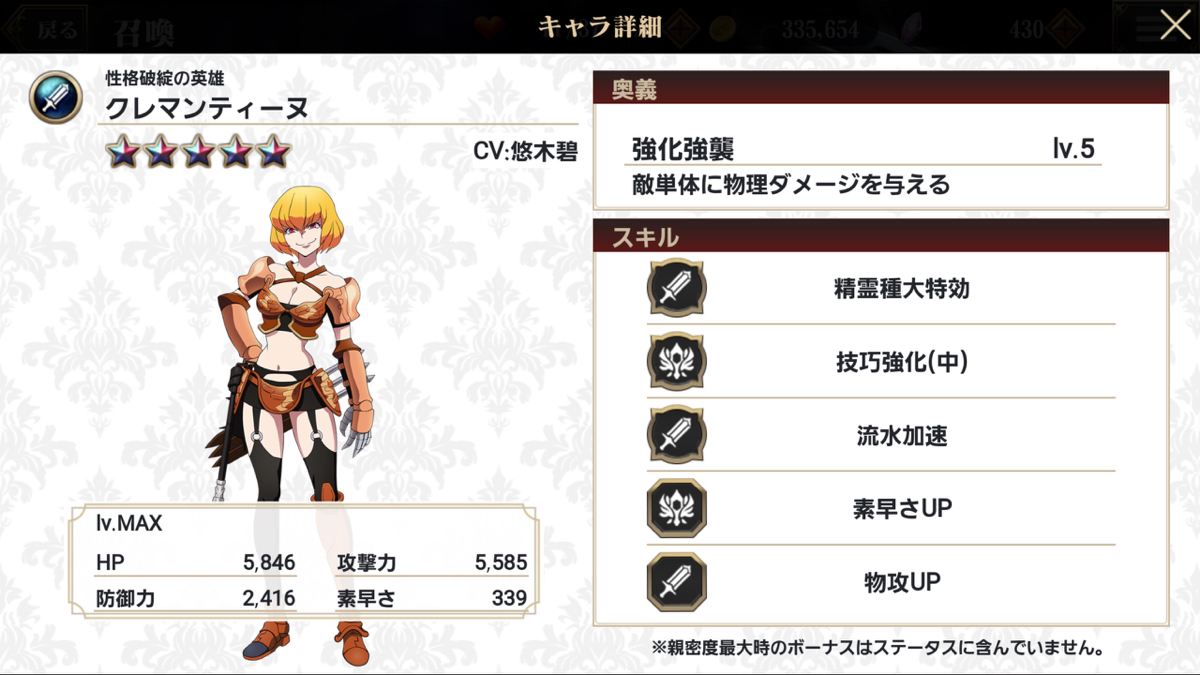
Task: Tap the five-star rarity row
Action: click(198, 152)
